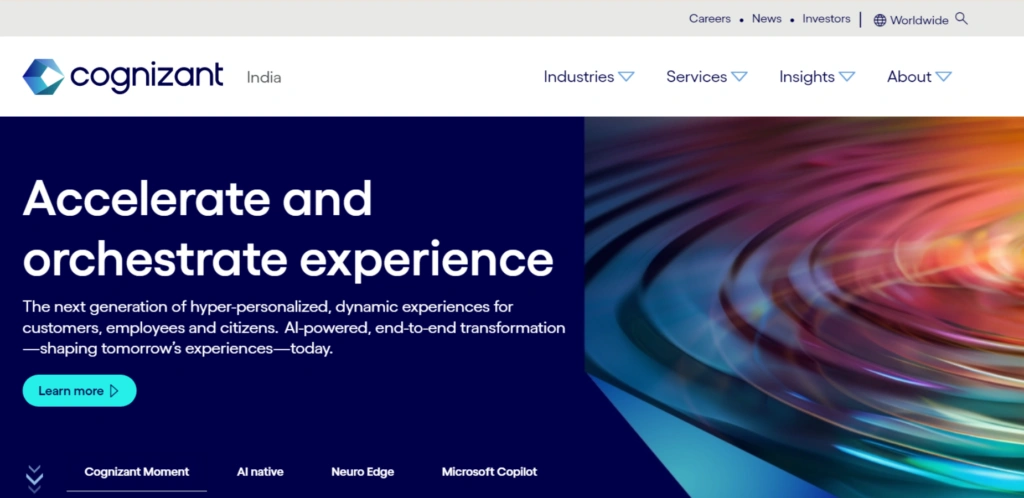Open the Careers link
The width and height of the screenshot is (1024, 498).
[709, 19]
